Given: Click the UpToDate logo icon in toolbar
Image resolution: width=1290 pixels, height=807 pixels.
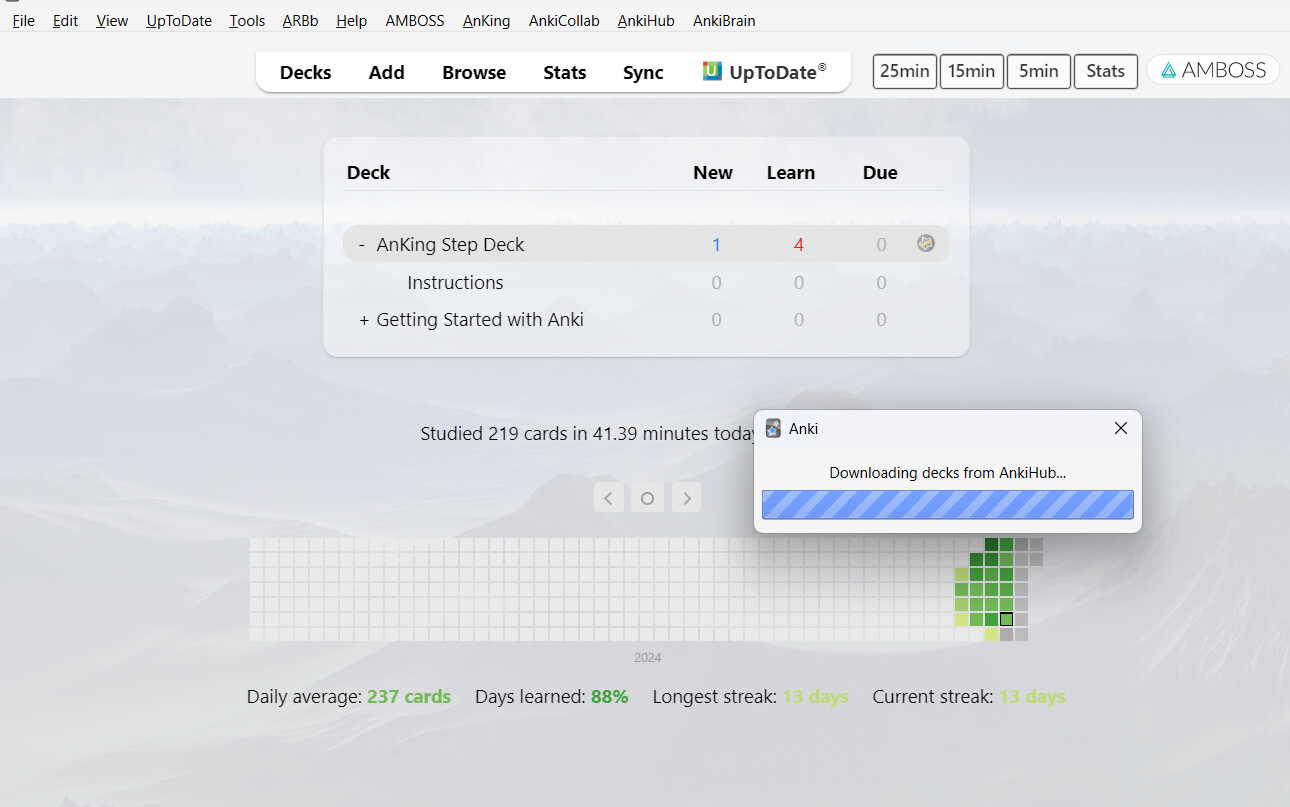Looking at the screenshot, I should tap(712, 71).
